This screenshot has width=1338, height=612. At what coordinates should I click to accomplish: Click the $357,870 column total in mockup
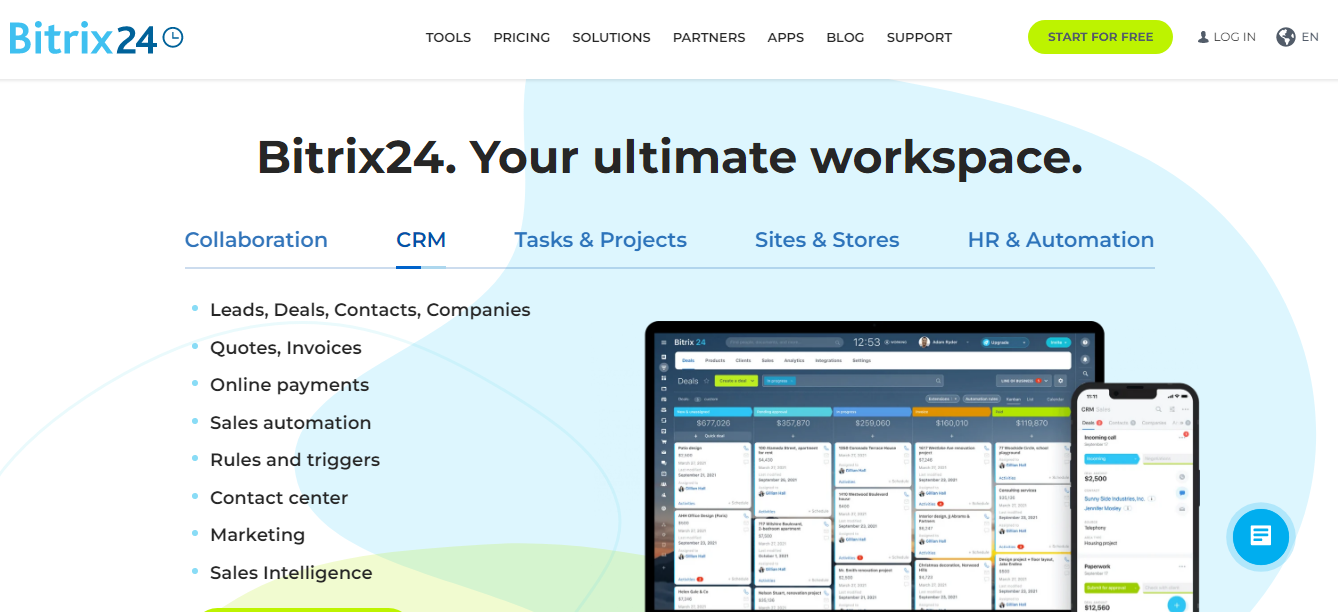(793, 423)
